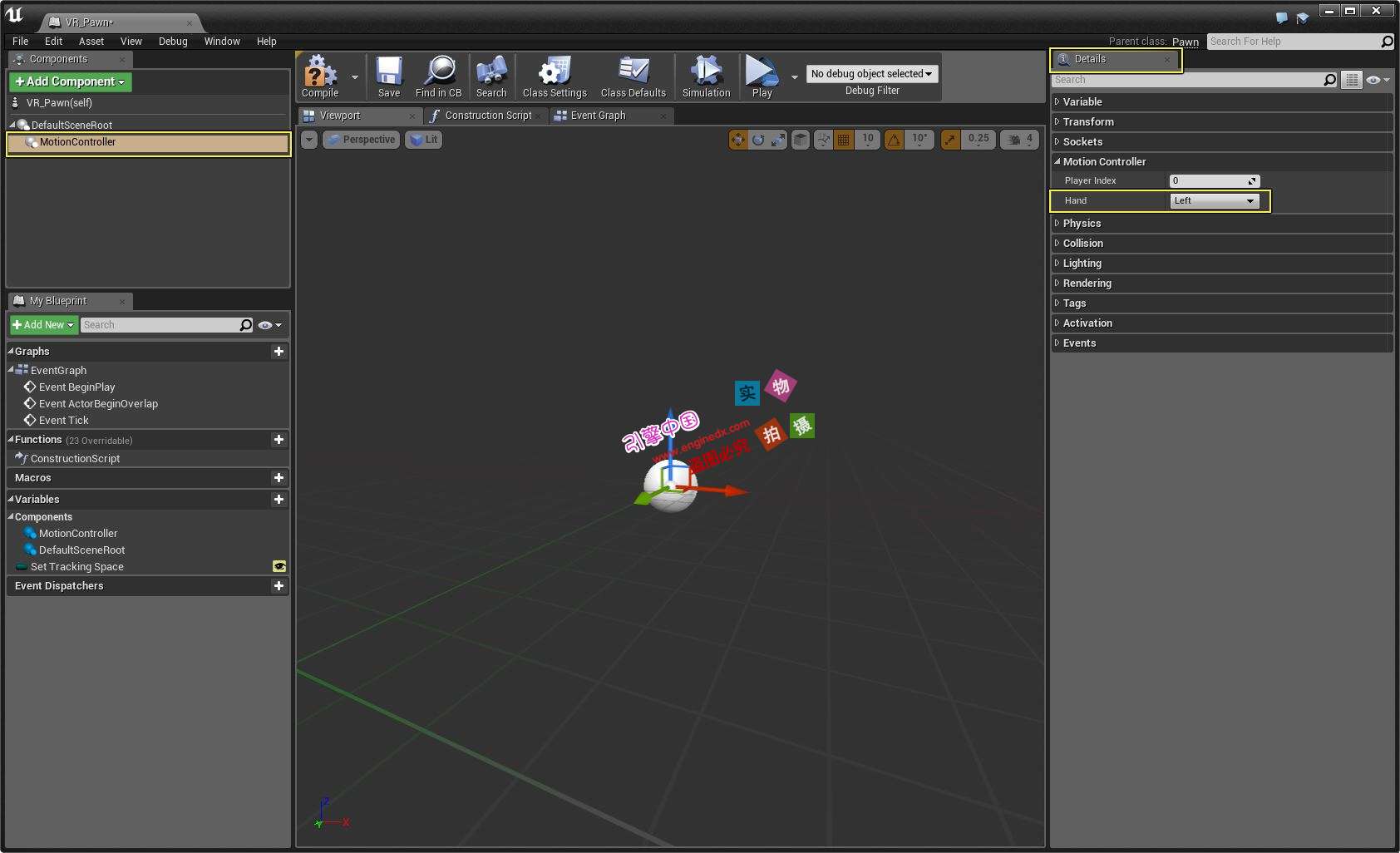Click the Unreal Engine logo

pos(15,15)
